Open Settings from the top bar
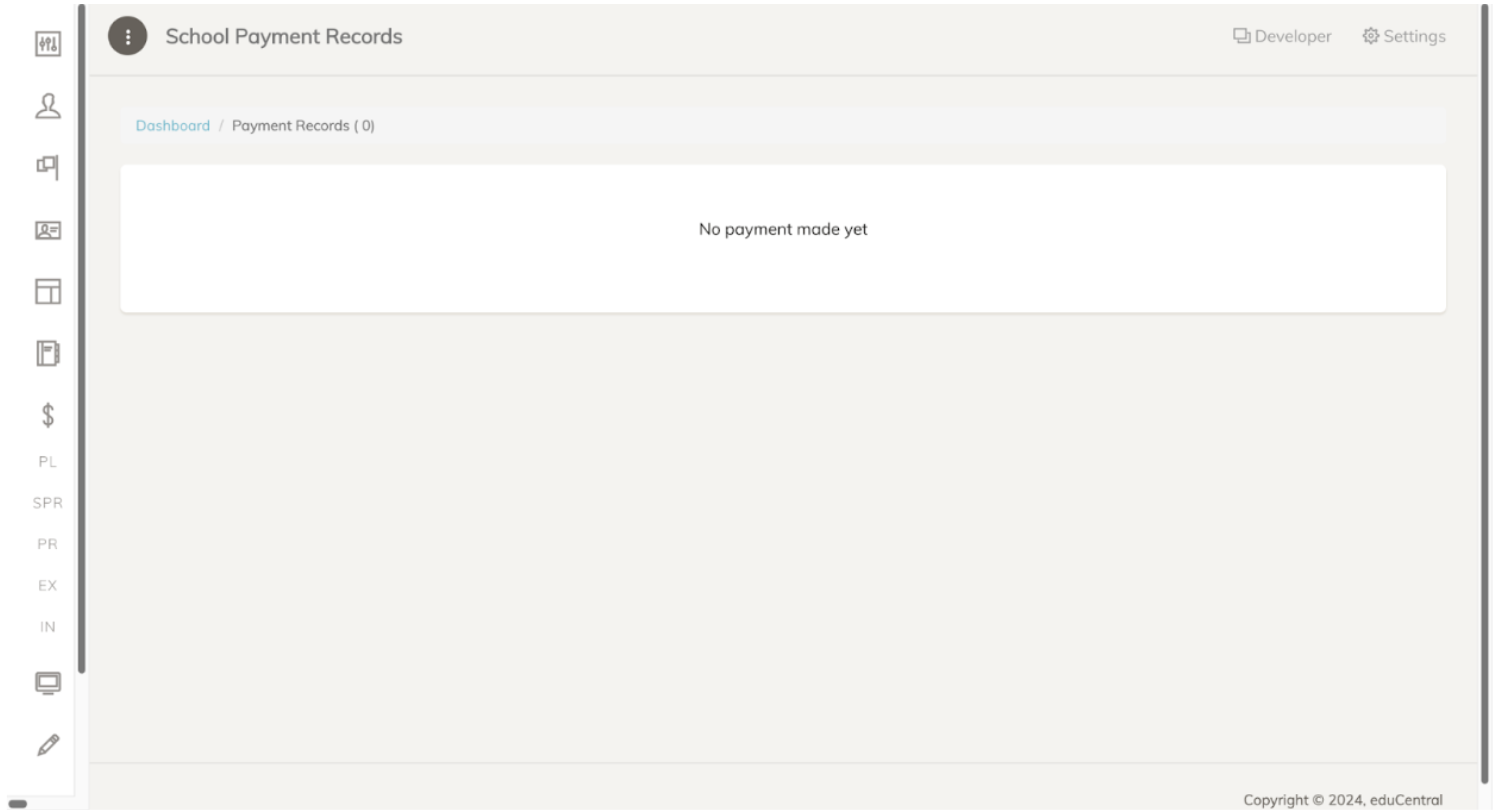Screen dimensions: 1511x812 [x=1404, y=37]
